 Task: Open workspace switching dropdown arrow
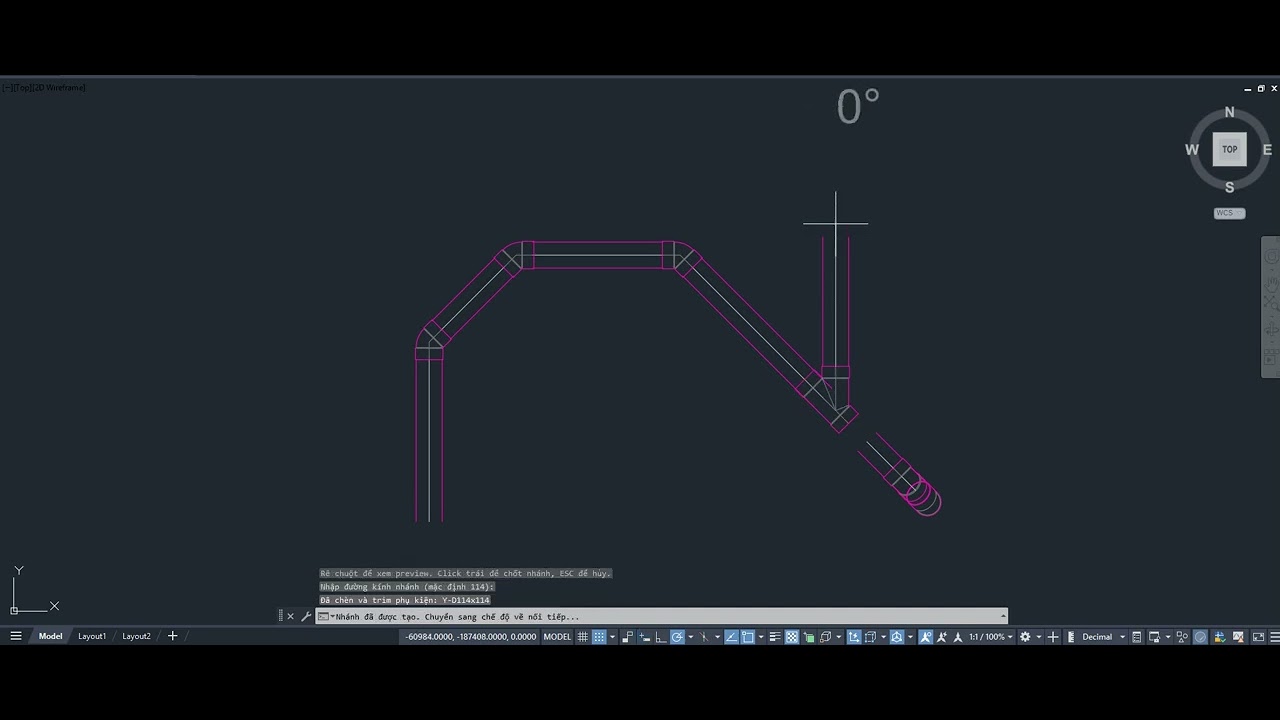tap(1039, 636)
